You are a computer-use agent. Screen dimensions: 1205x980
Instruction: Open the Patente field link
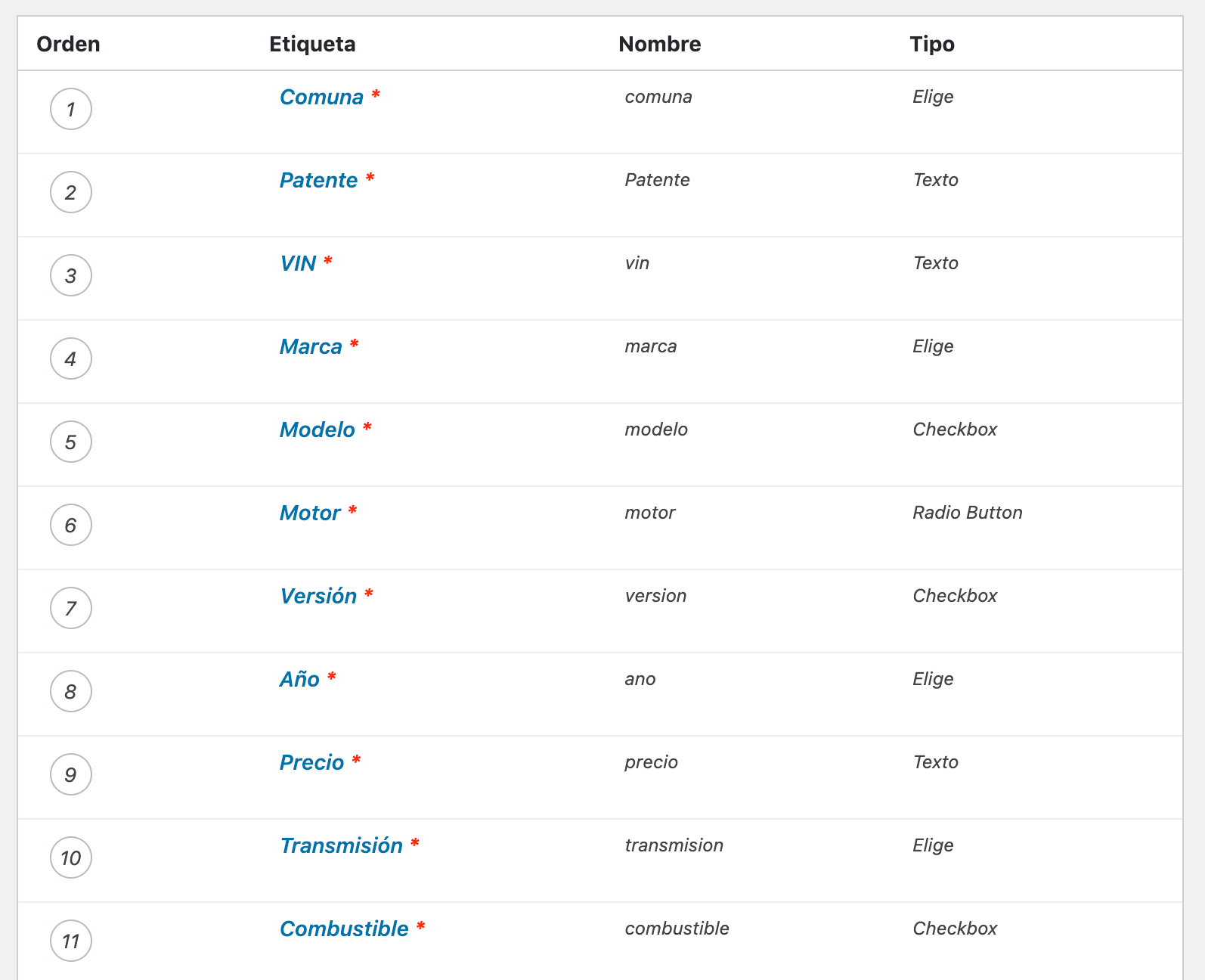click(318, 181)
